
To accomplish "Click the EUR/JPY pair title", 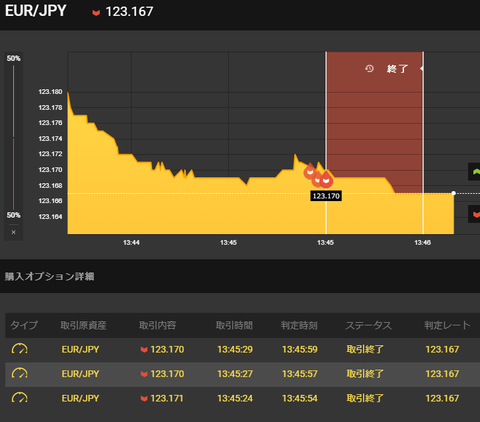I will [x=36, y=11].
